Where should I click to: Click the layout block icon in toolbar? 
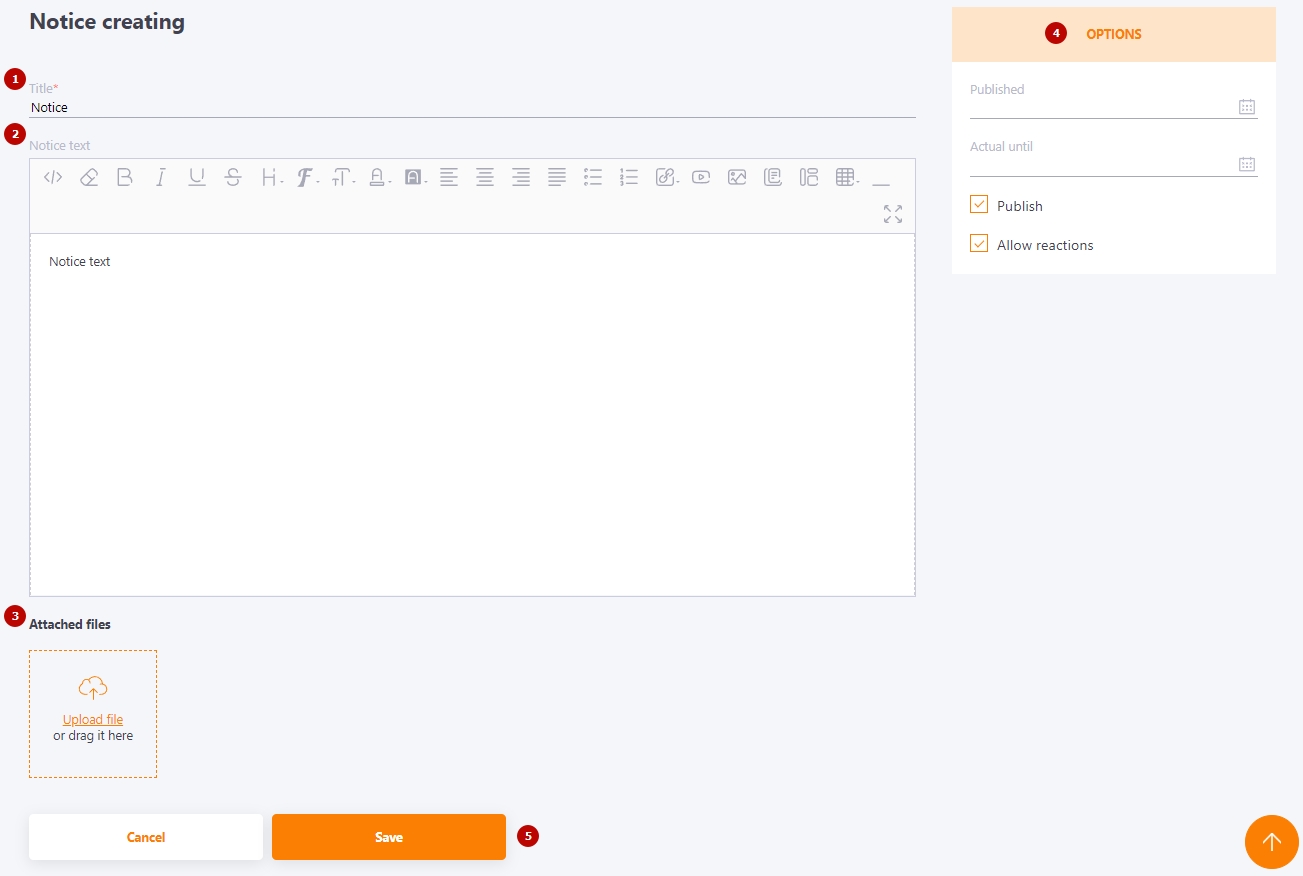[809, 177]
